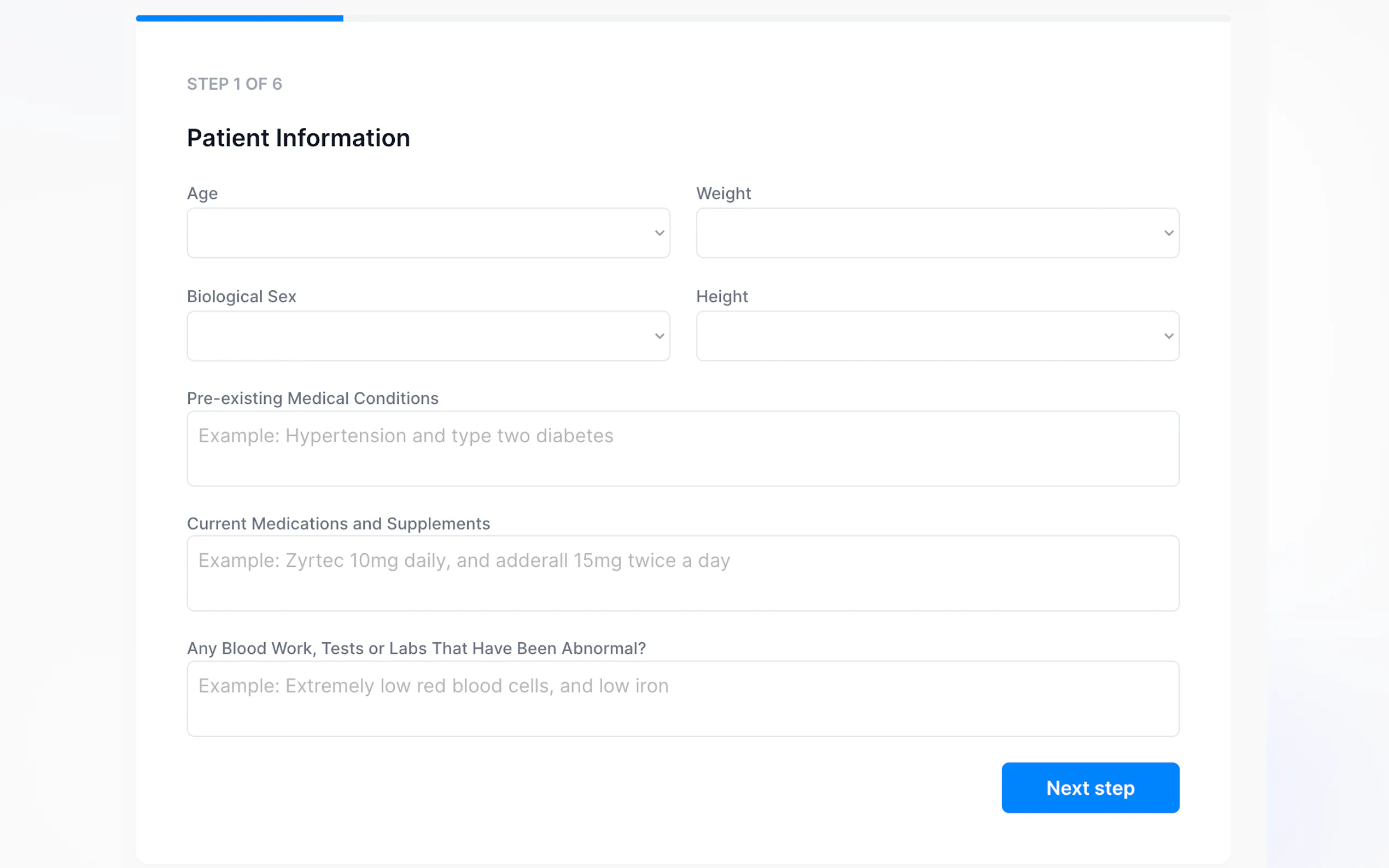Click the chevron arrow in Age field

click(x=659, y=233)
